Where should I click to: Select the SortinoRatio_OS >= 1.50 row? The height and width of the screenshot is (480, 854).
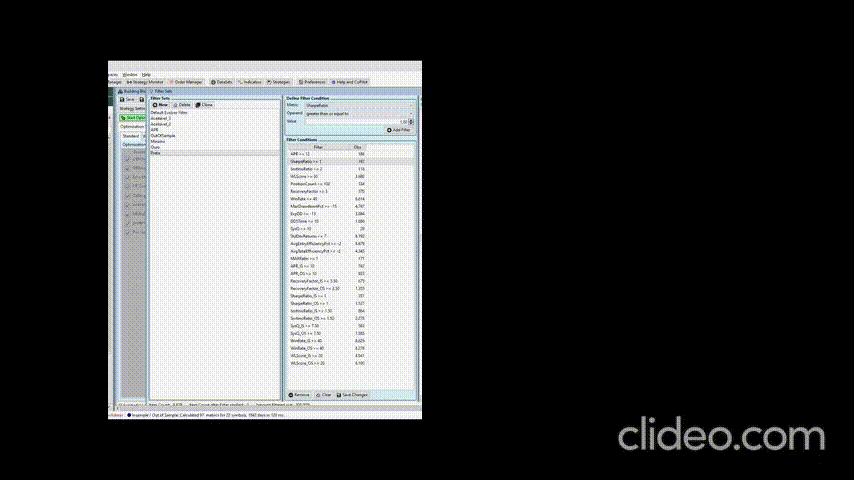[x=351, y=318]
